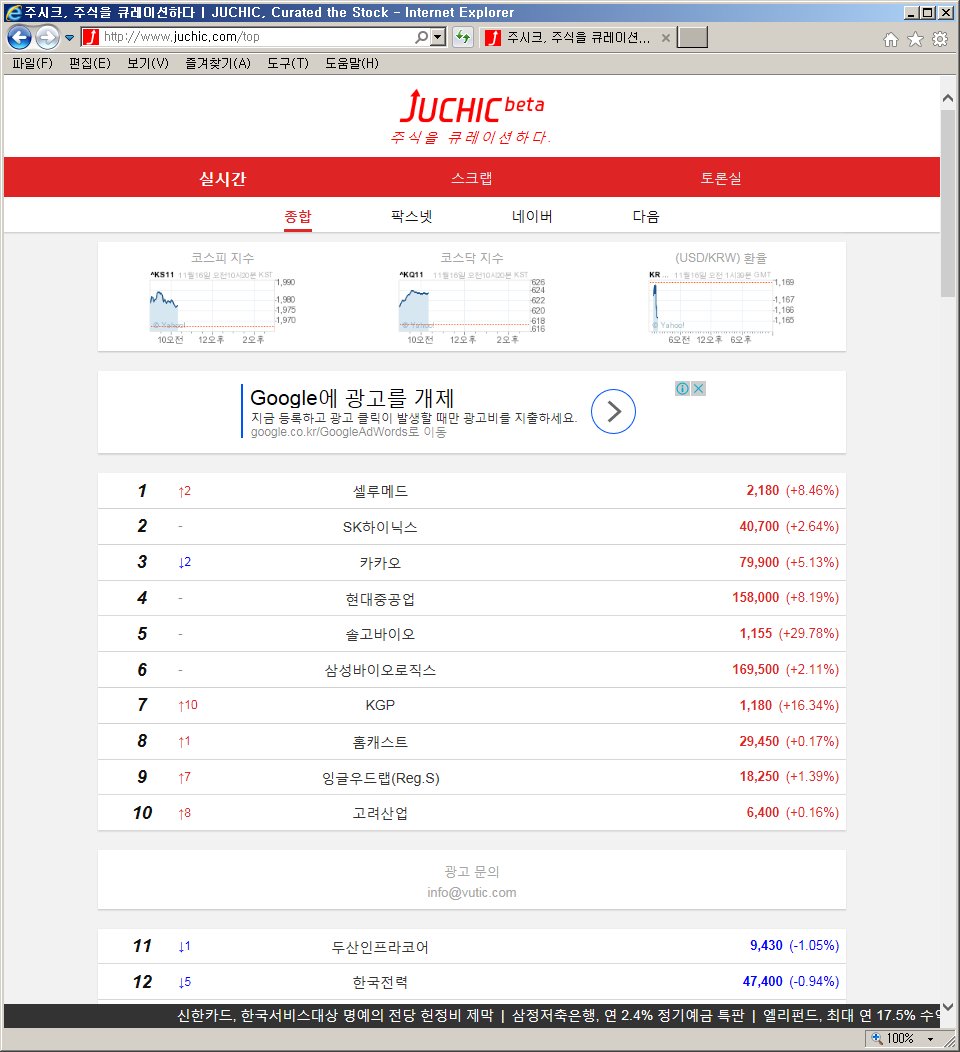The height and width of the screenshot is (1052, 960).
Task: Click the browser Forward arrow button
Action: click(47, 38)
